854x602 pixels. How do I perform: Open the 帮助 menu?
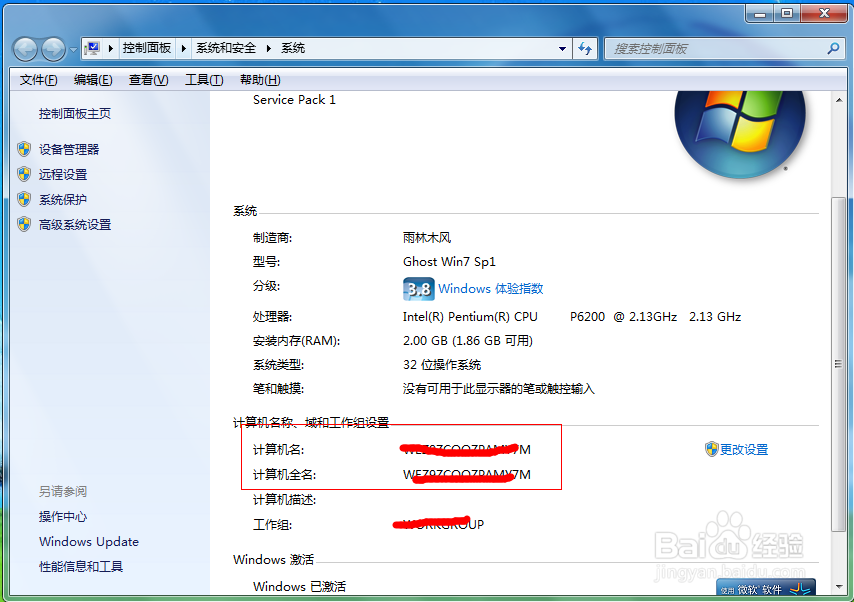click(x=258, y=79)
